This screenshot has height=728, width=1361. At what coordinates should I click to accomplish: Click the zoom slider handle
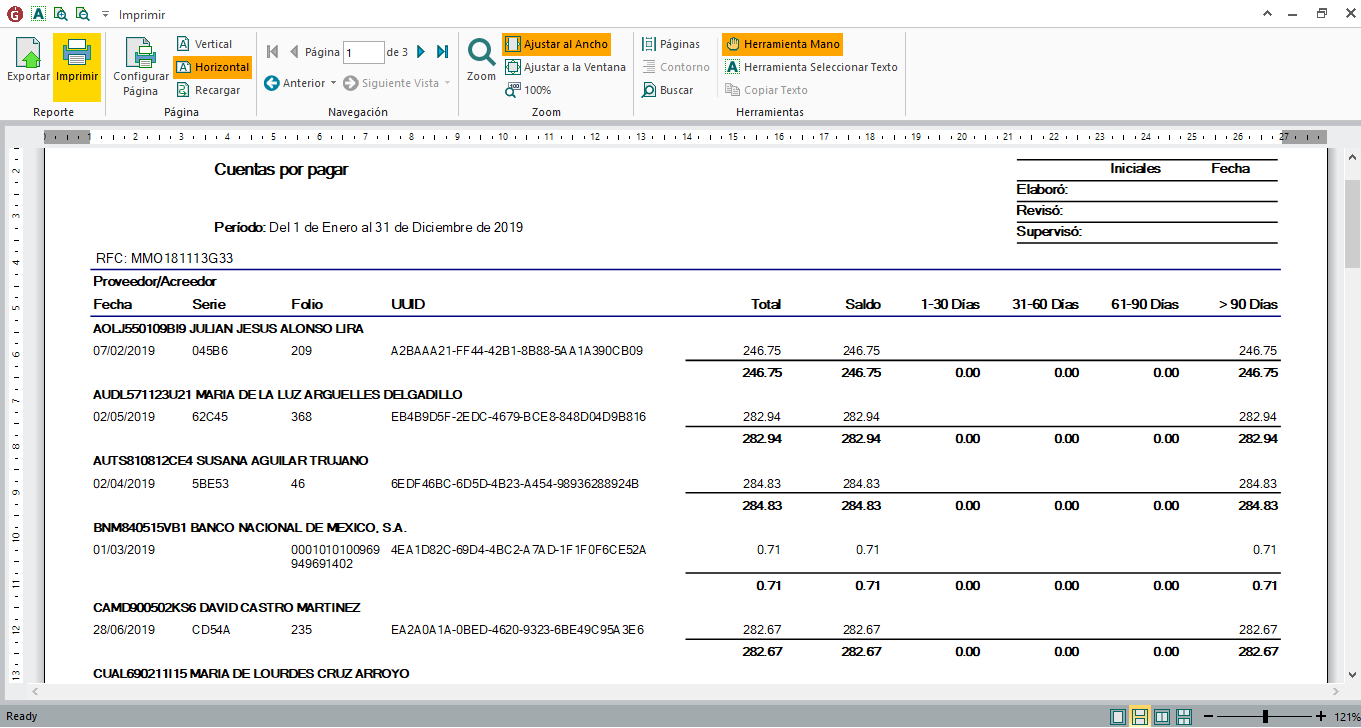(1265, 716)
